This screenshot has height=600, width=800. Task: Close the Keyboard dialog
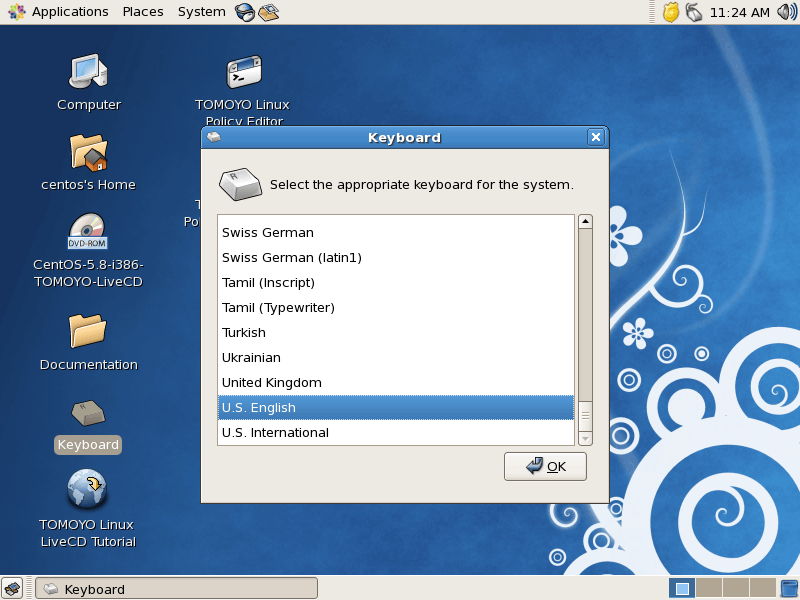tap(595, 137)
